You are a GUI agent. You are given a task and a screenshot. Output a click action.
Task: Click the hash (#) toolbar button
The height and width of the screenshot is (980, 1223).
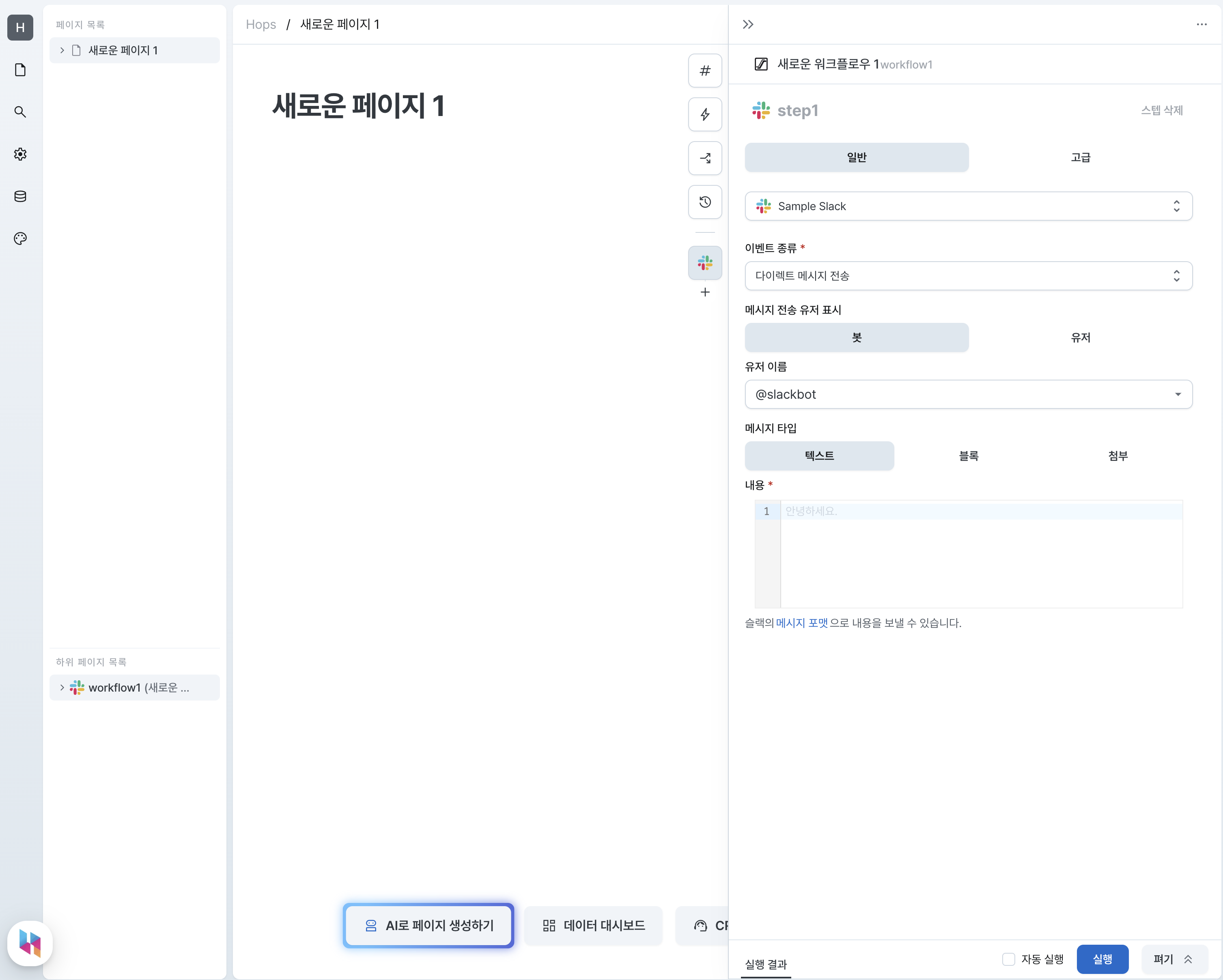[x=705, y=71]
